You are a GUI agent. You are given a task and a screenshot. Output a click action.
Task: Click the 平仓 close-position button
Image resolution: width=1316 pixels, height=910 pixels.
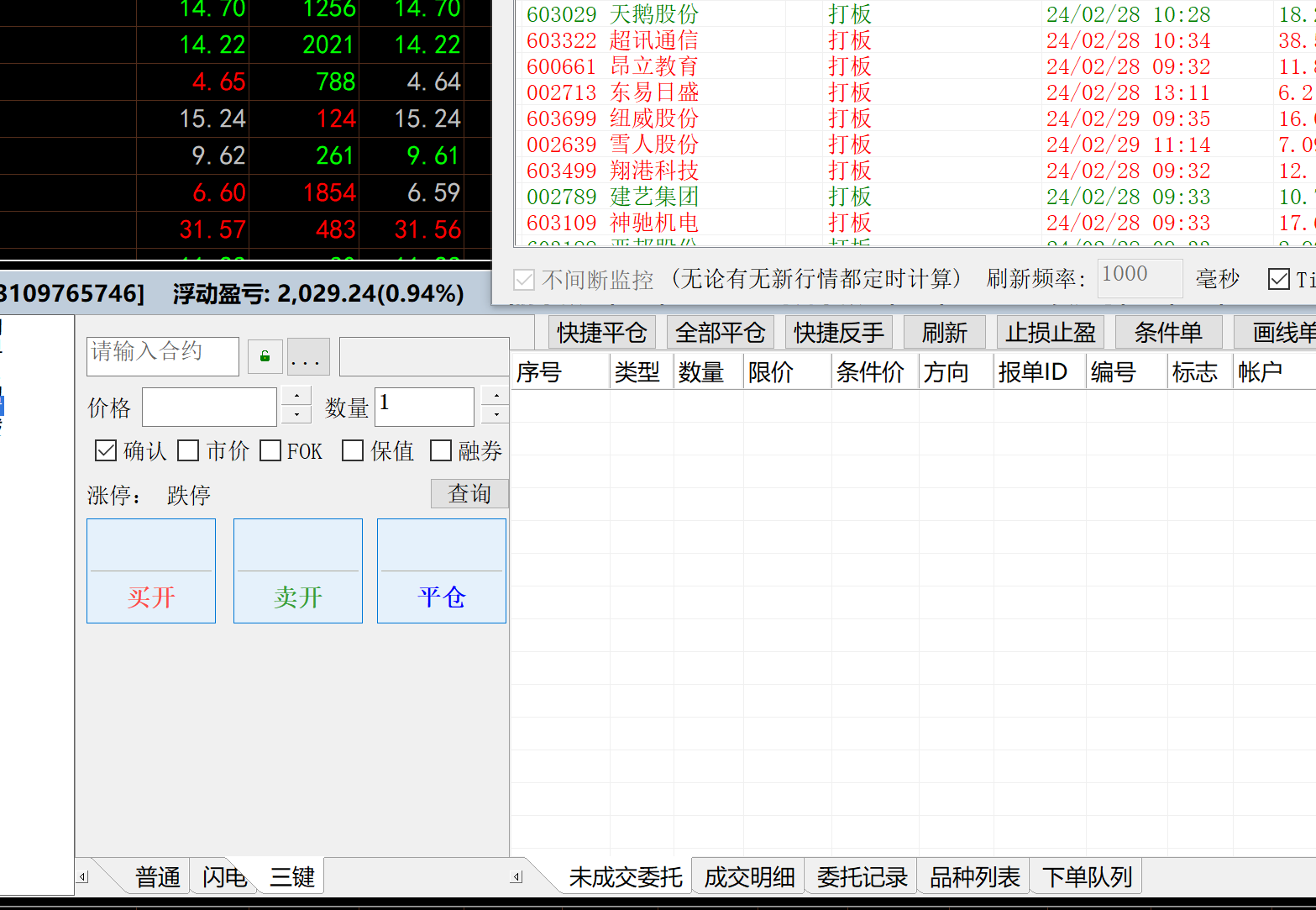click(x=442, y=571)
